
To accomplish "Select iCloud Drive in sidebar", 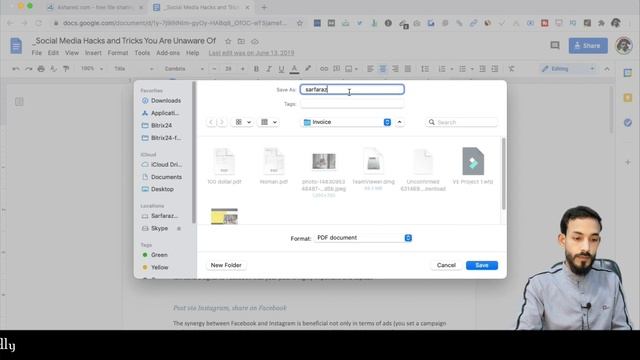I will (x=162, y=164).
